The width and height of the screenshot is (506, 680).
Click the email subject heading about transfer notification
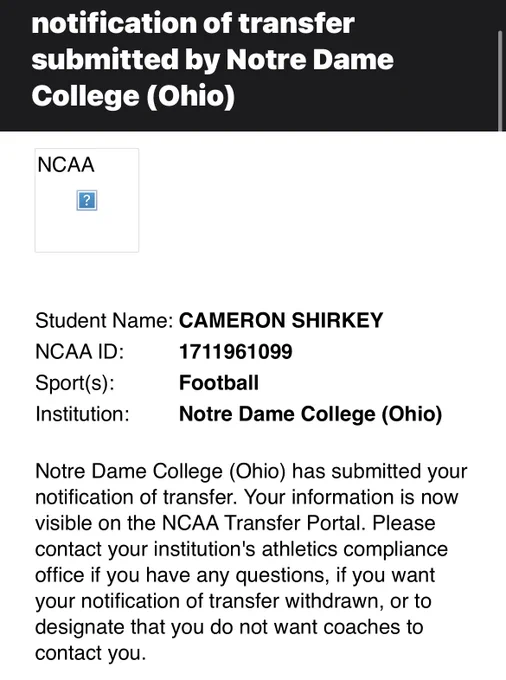click(x=212, y=59)
